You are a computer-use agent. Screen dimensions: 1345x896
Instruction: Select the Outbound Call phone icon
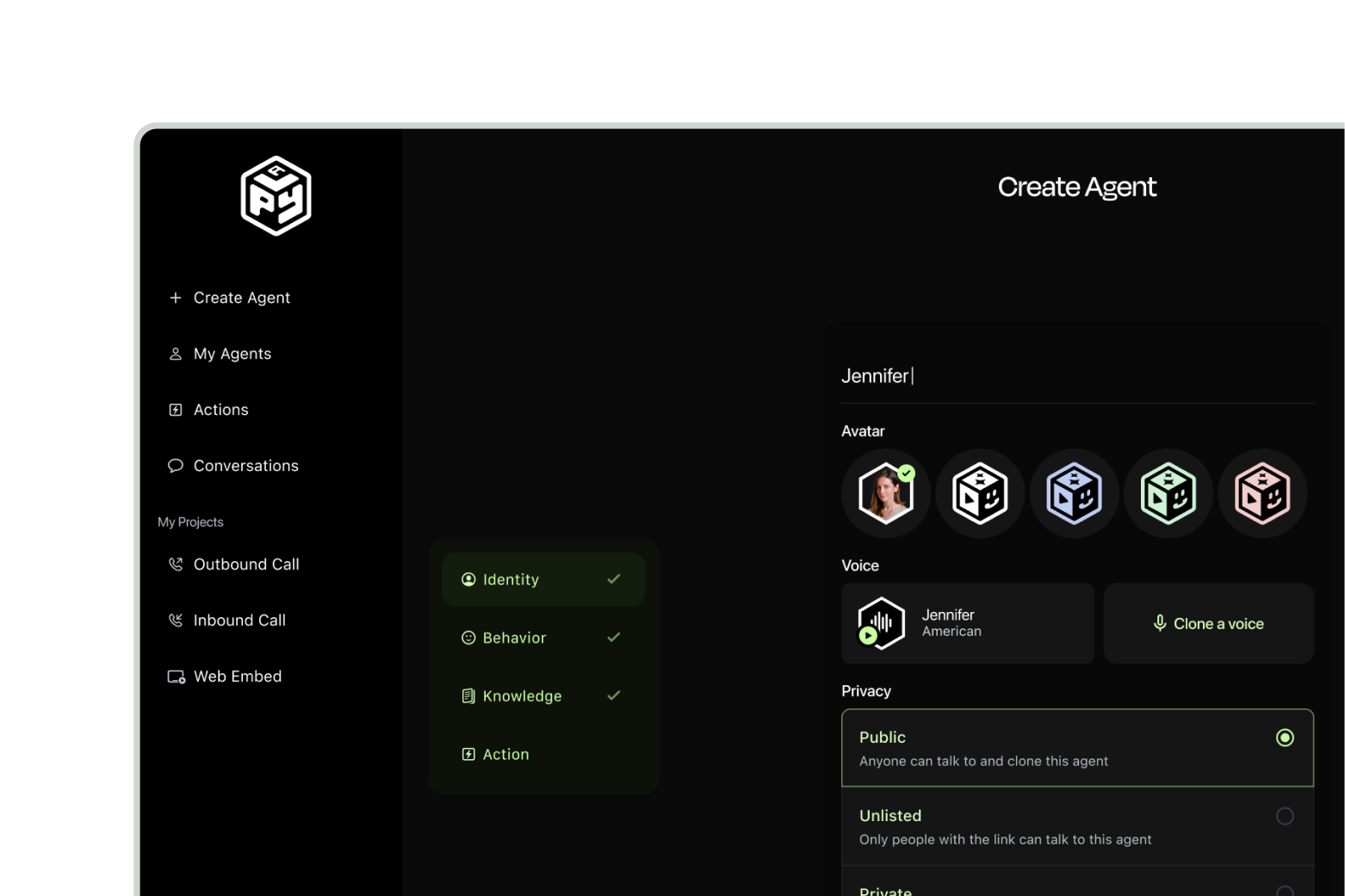point(176,564)
